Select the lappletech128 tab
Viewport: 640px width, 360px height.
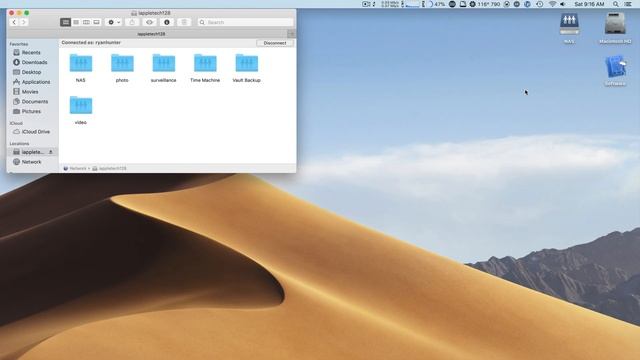click(151, 34)
